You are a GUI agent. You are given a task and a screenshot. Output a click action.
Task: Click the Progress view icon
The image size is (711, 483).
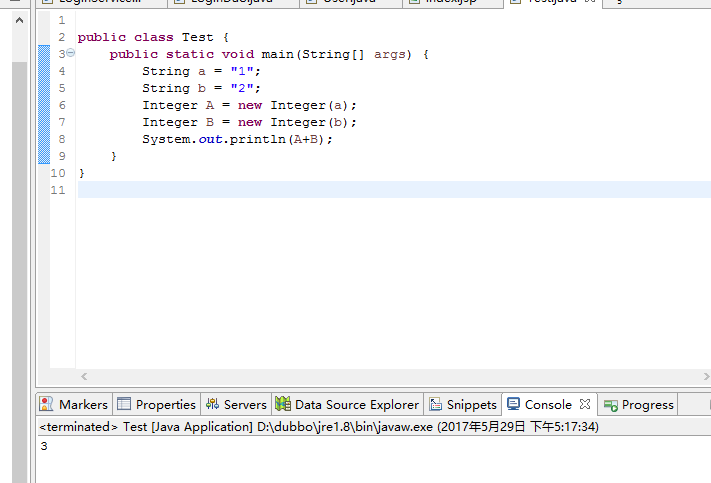click(610, 405)
